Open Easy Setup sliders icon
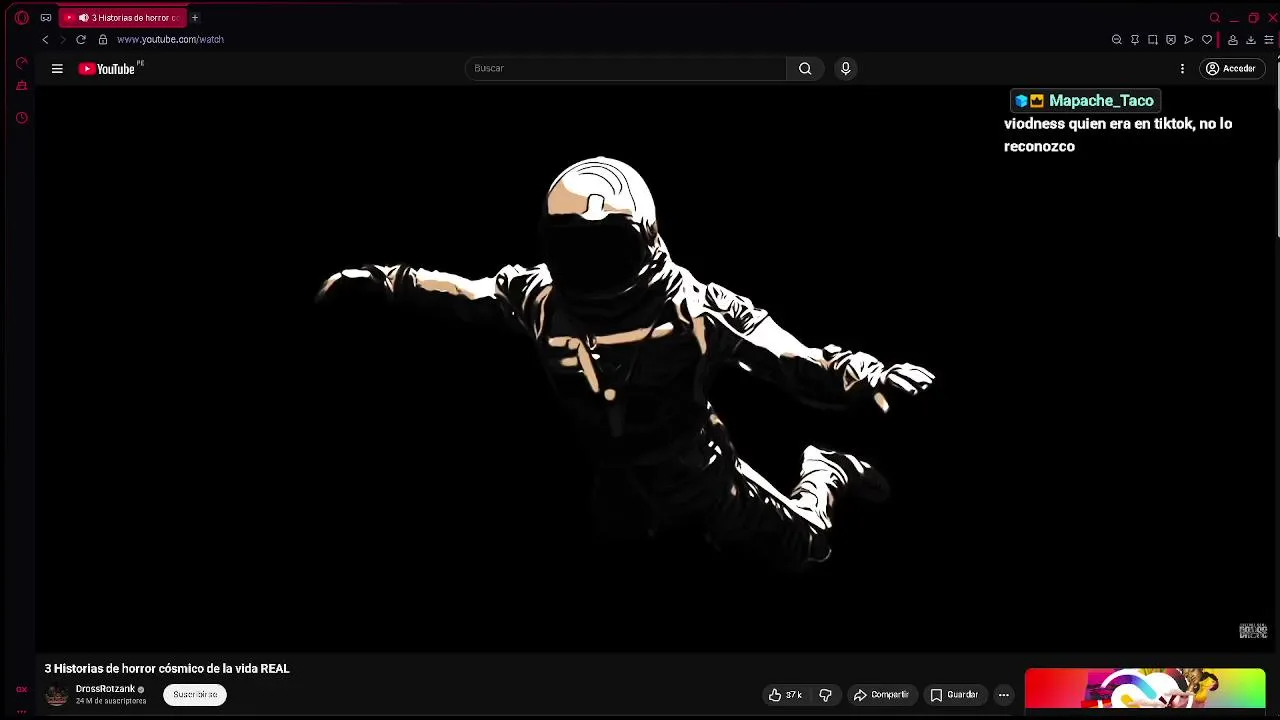This screenshot has width=1280, height=720. 1269,40
